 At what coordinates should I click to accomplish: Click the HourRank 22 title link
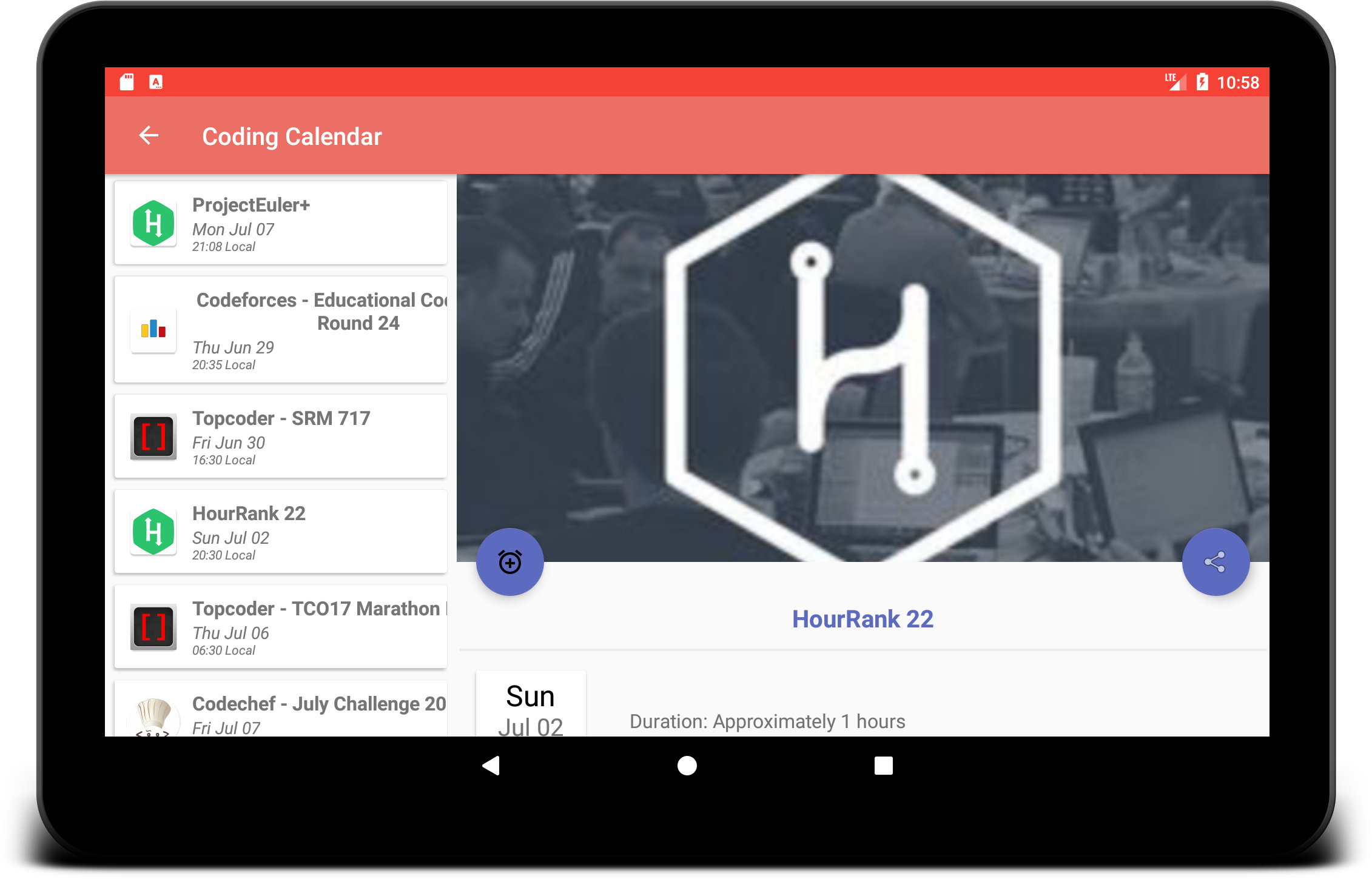pyautogui.click(x=863, y=619)
